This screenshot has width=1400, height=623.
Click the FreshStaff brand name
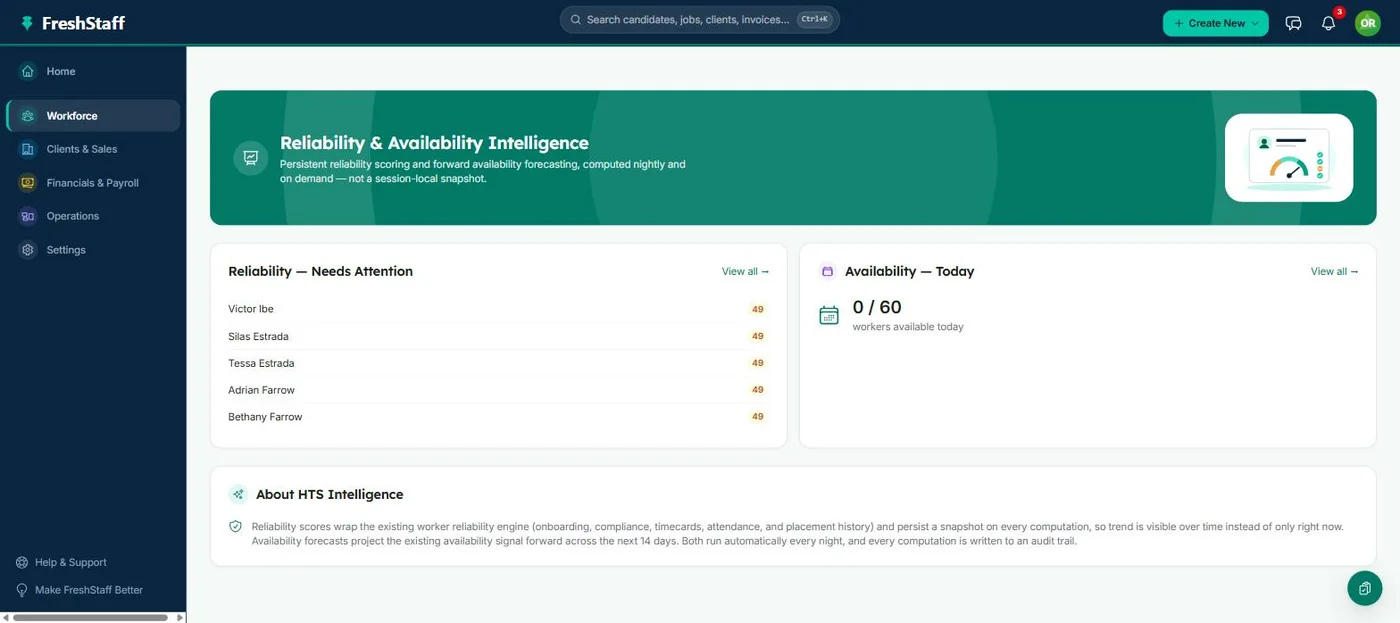83,23
